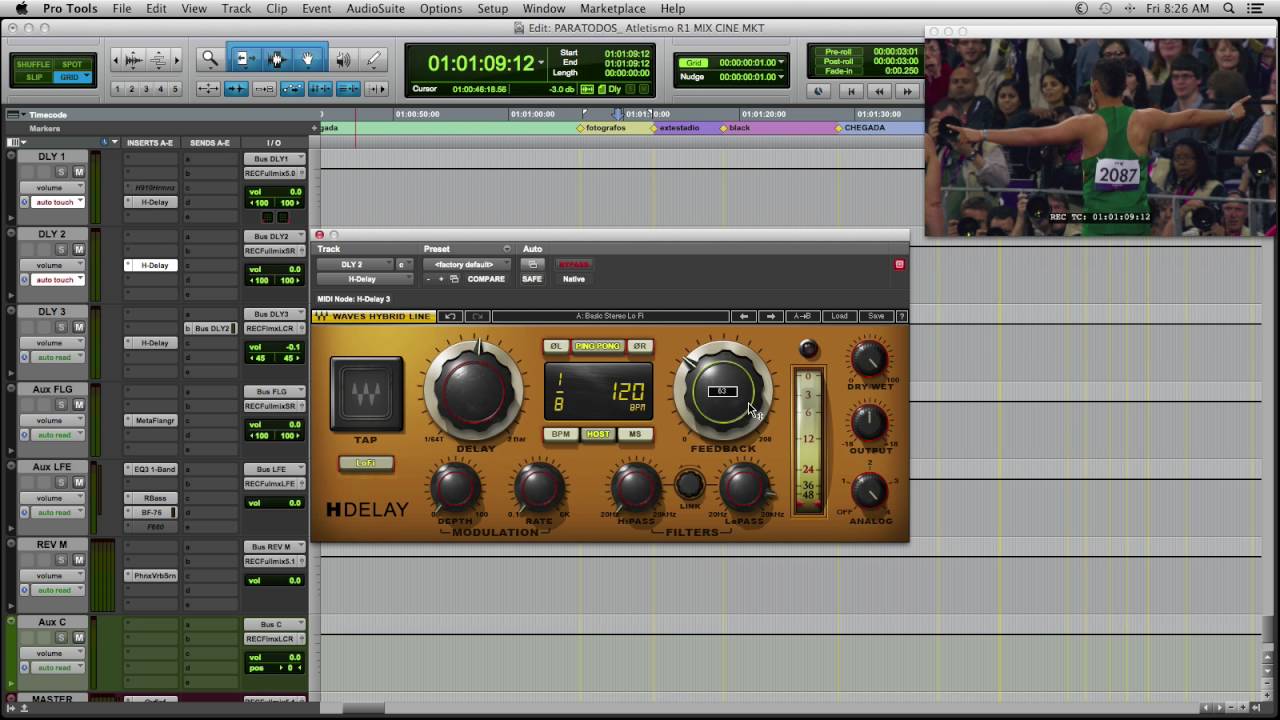
Task: Click the red target button in plugin header
Action: [x=899, y=264]
